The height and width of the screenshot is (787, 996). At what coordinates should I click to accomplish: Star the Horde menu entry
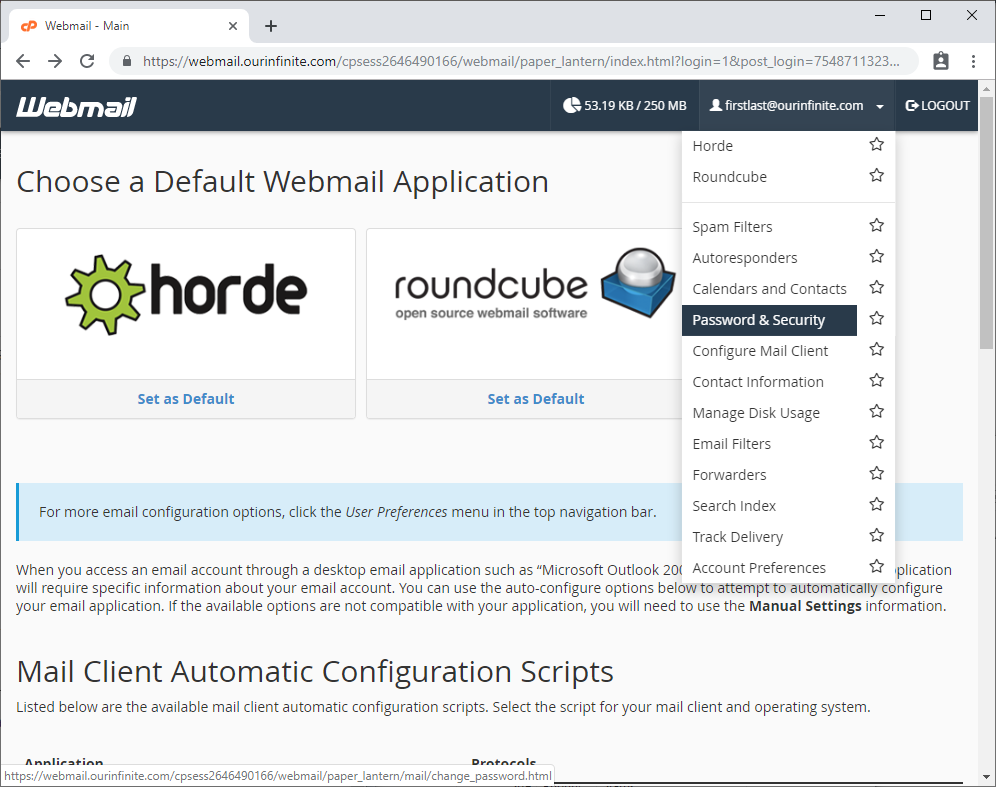point(877,145)
